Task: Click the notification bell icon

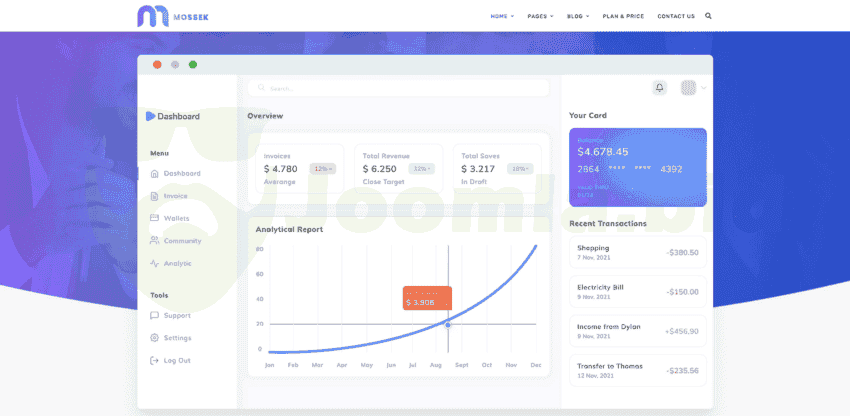Action: [659, 88]
